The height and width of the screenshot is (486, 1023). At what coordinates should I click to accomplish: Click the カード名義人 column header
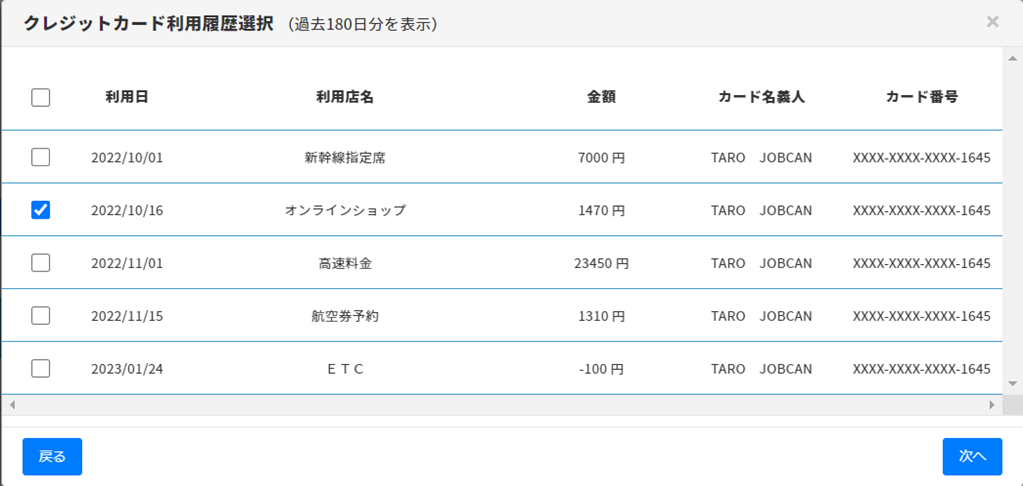tap(761, 97)
